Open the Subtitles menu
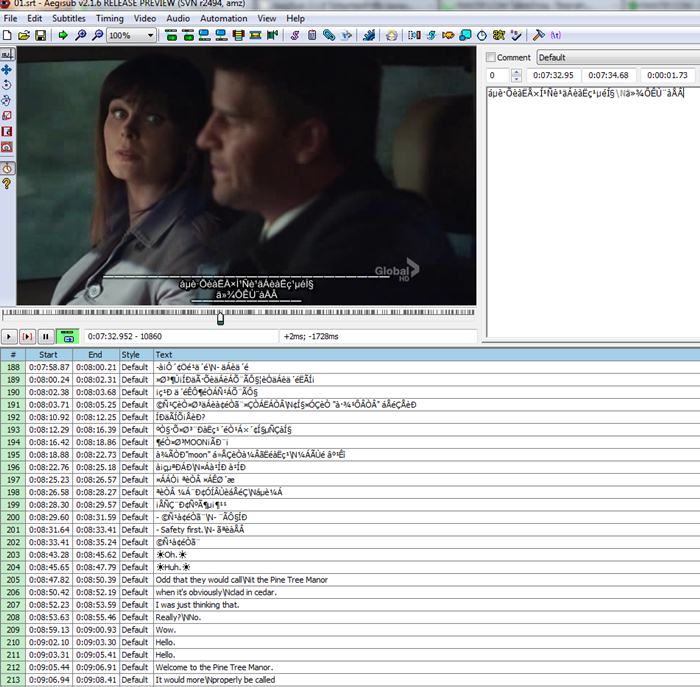700x687 pixels. [69, 18]
